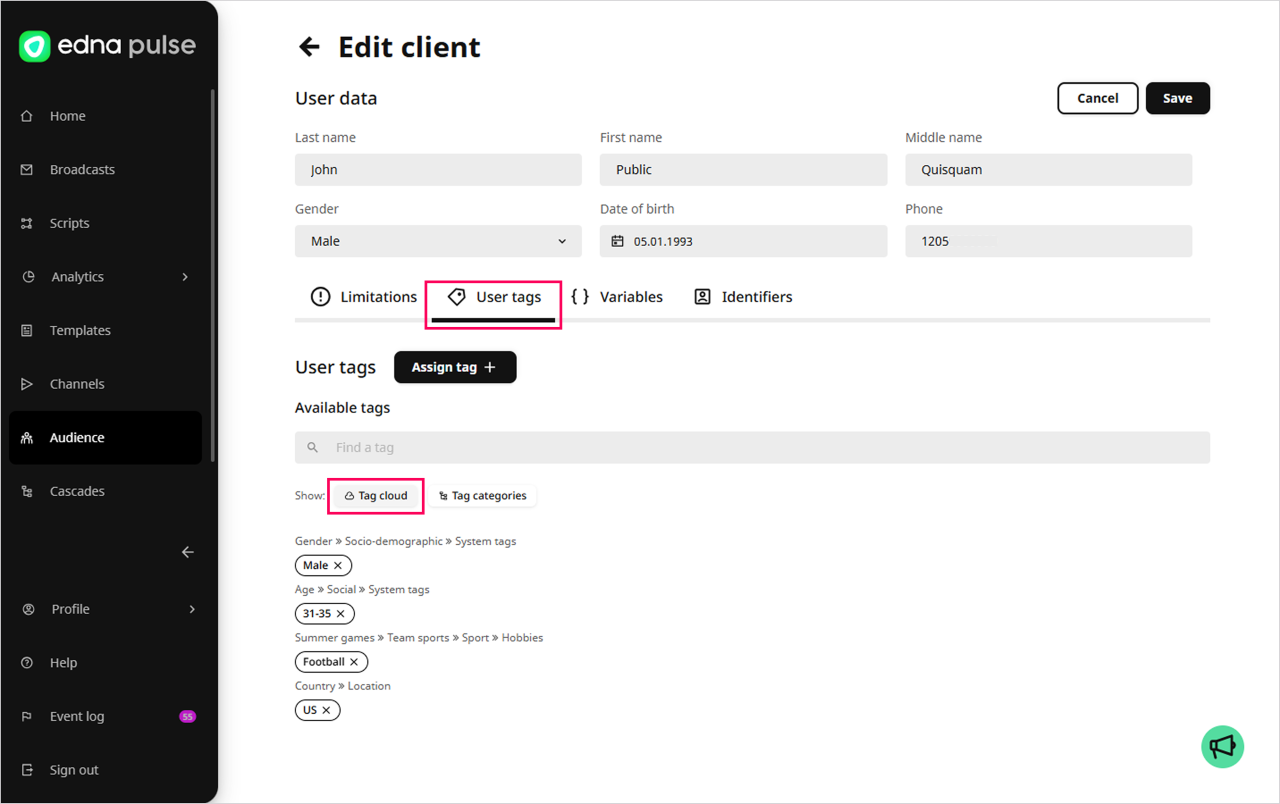Screen dimensions: 1280x804
Task: Expand the Analytics sidebar submenu
Action: (x=185, y=277)
